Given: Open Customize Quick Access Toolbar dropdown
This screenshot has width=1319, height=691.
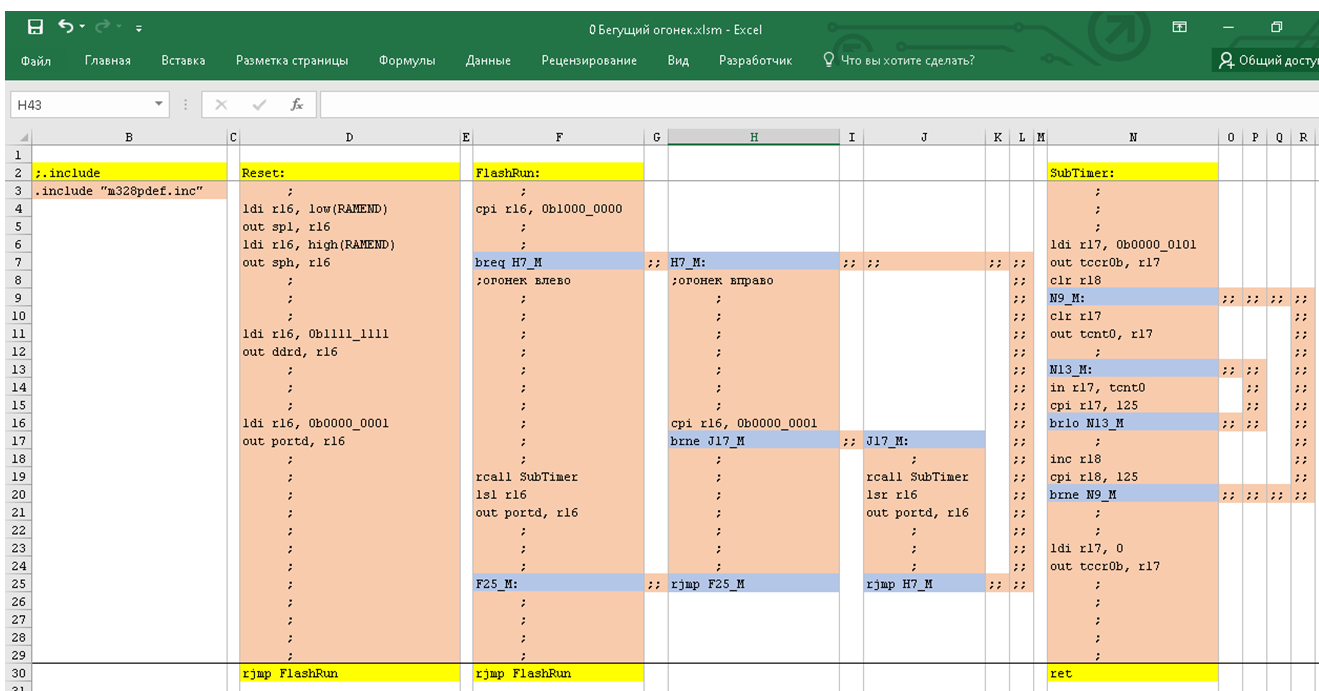Looking at the screenshot, I should (x=137, y=29).
